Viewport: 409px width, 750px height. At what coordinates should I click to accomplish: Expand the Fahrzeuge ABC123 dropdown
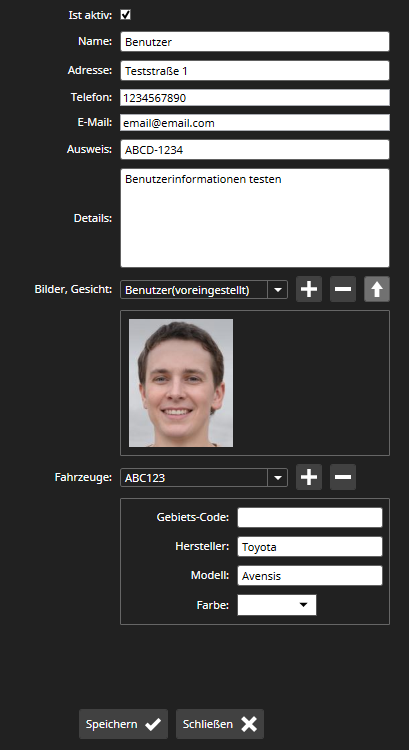click(204, 477)
